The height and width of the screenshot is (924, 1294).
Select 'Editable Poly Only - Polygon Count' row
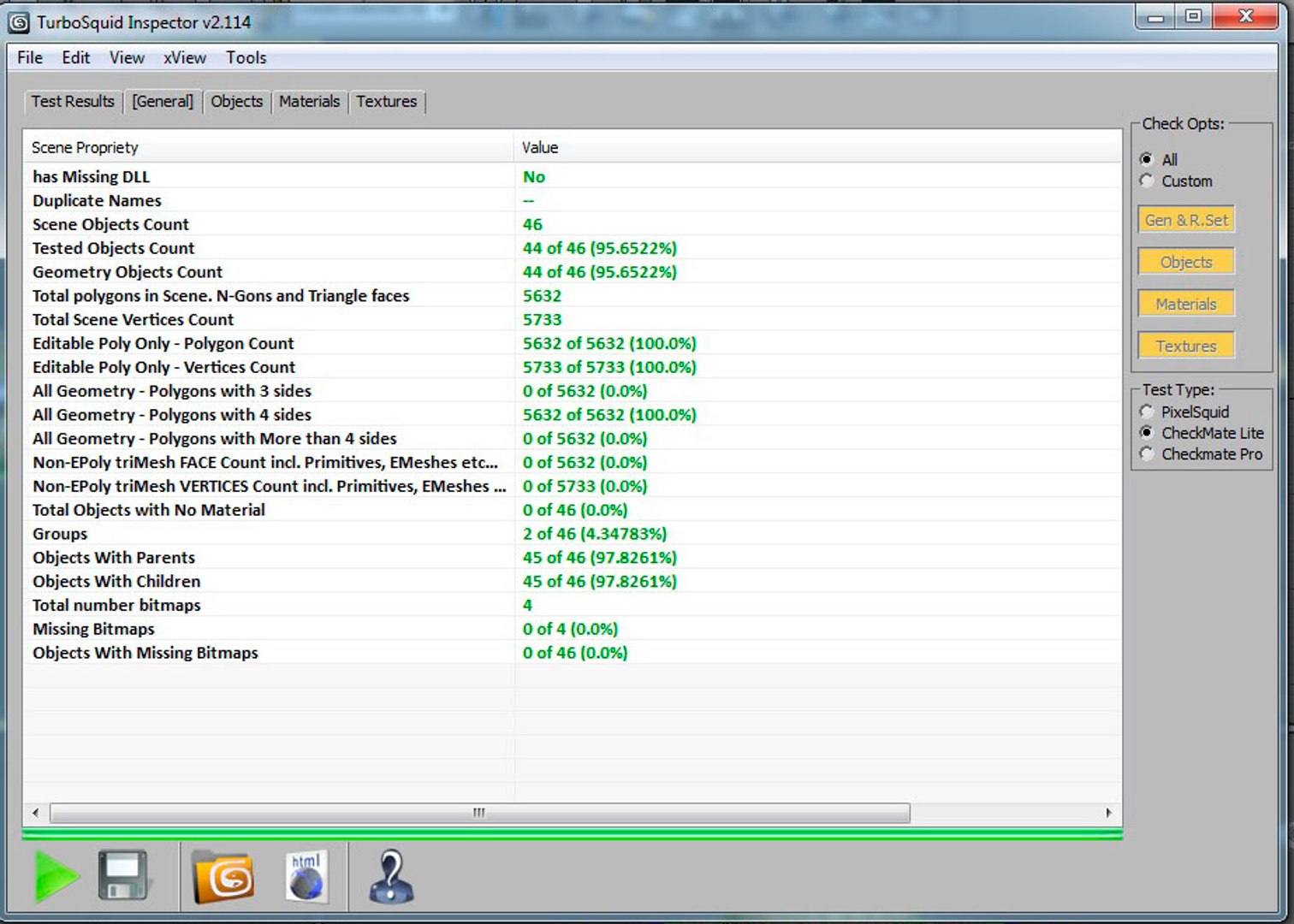(x=573, y=343)
